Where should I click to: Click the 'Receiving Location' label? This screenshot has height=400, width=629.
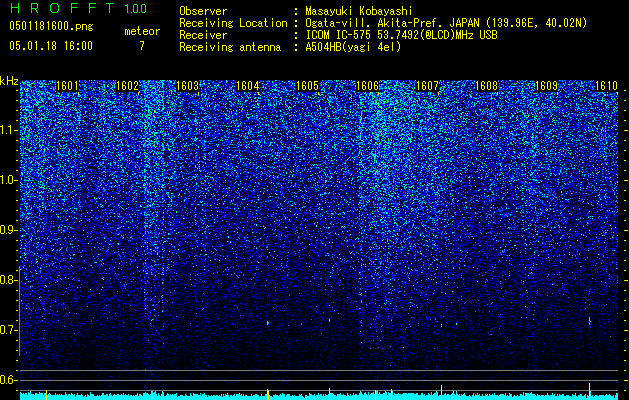click(233, 23)
